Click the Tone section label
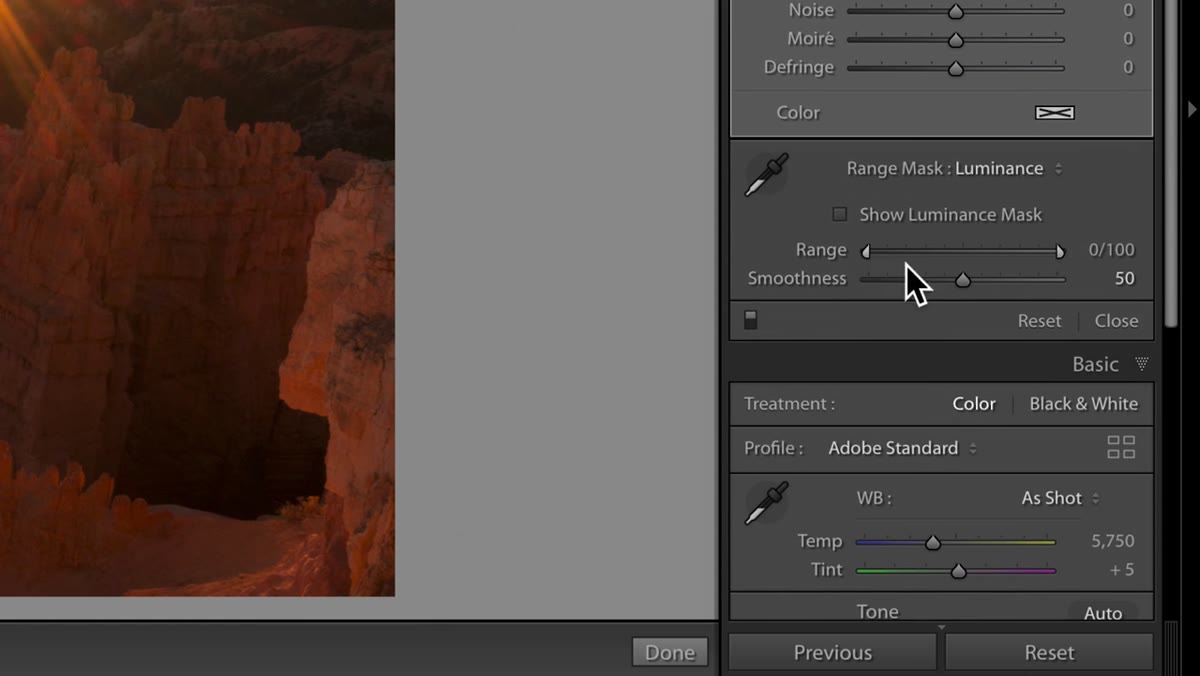This screenshot has height=676, width=1200. point(878,612)
